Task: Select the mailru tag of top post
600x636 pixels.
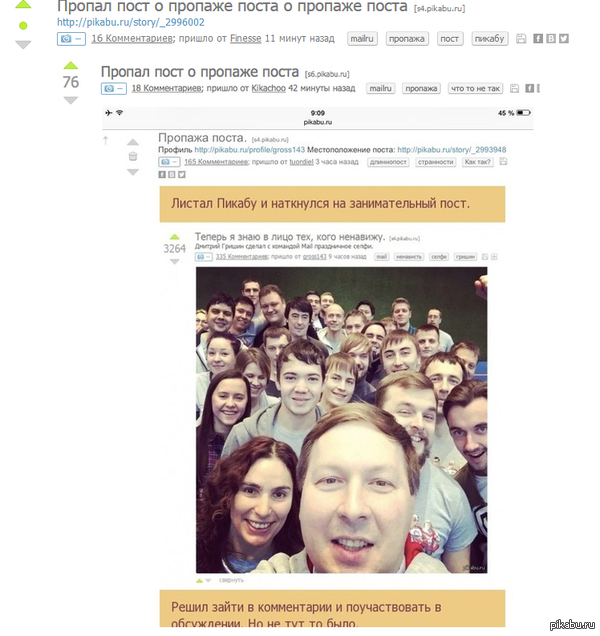Action: (x=362, y=39)
